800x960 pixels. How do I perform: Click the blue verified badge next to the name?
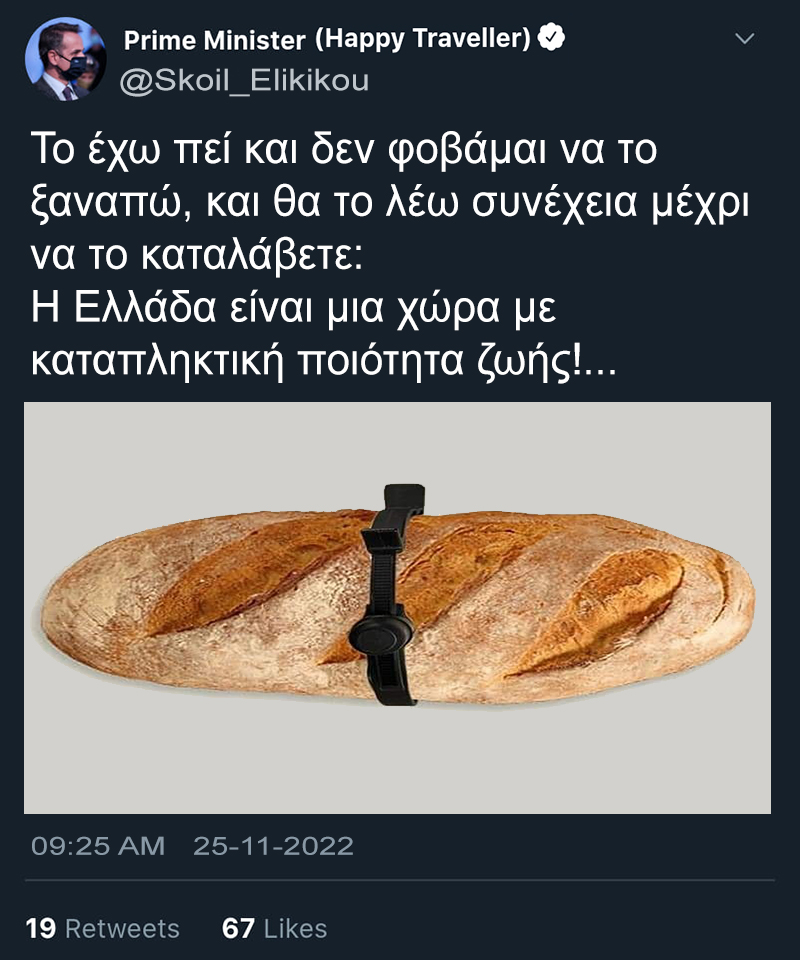pyautogui.click(x=551, y=38)
